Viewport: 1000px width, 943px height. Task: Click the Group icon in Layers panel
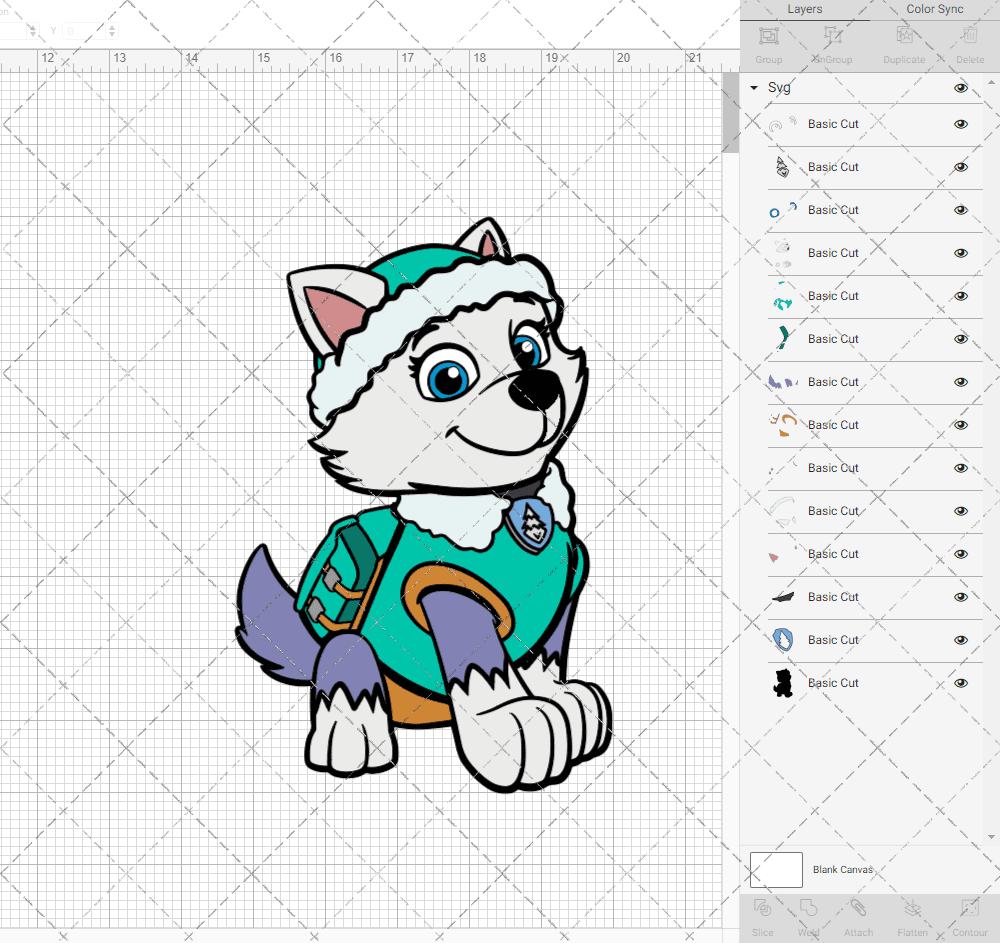click(x=768, y=36)
